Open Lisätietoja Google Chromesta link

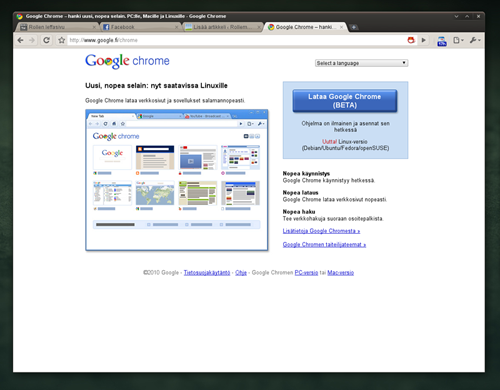point(321,231)
